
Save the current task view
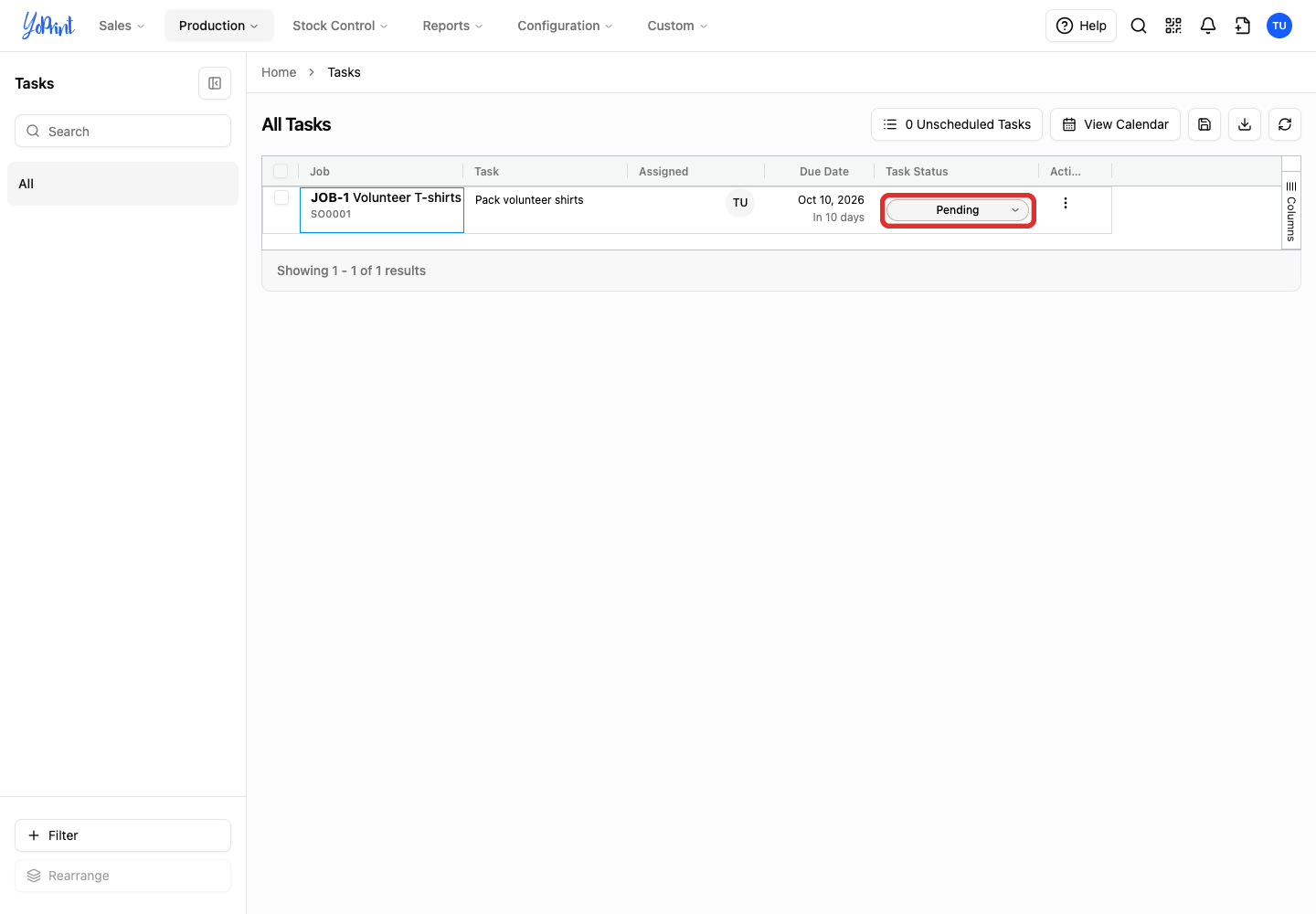(x=1205, y=124)
